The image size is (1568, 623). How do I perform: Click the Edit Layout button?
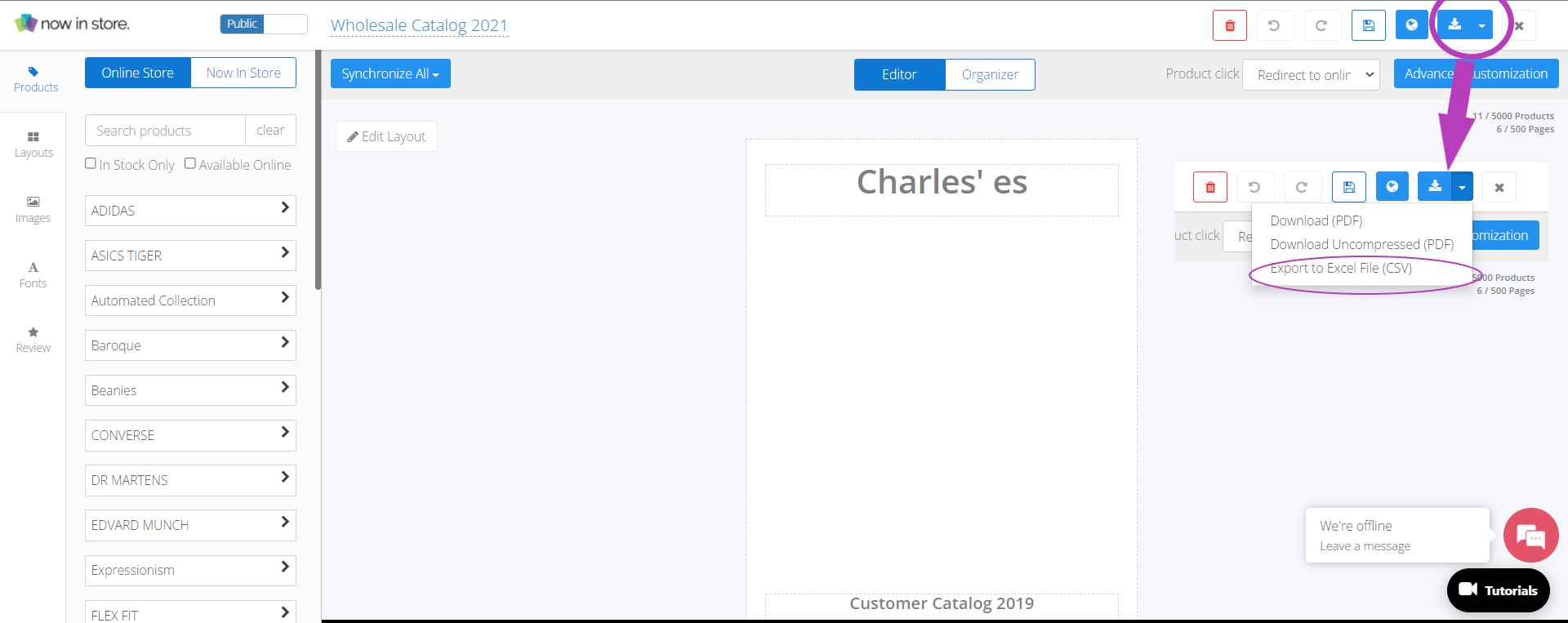tap(386, 136)
